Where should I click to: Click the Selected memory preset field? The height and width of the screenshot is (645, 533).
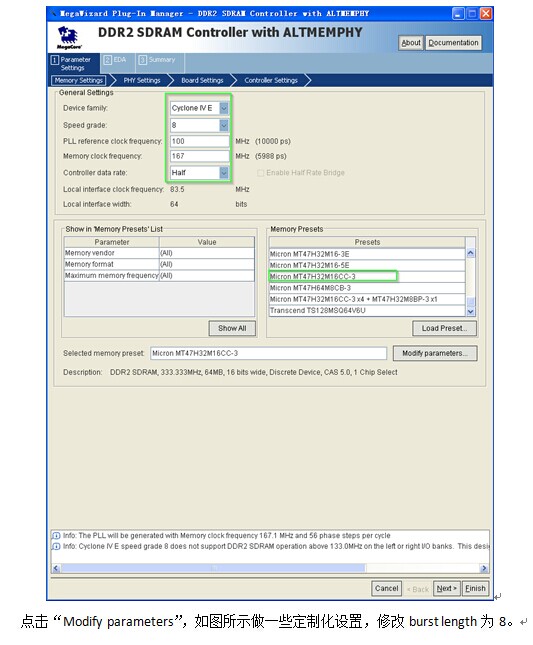[268, 353]
